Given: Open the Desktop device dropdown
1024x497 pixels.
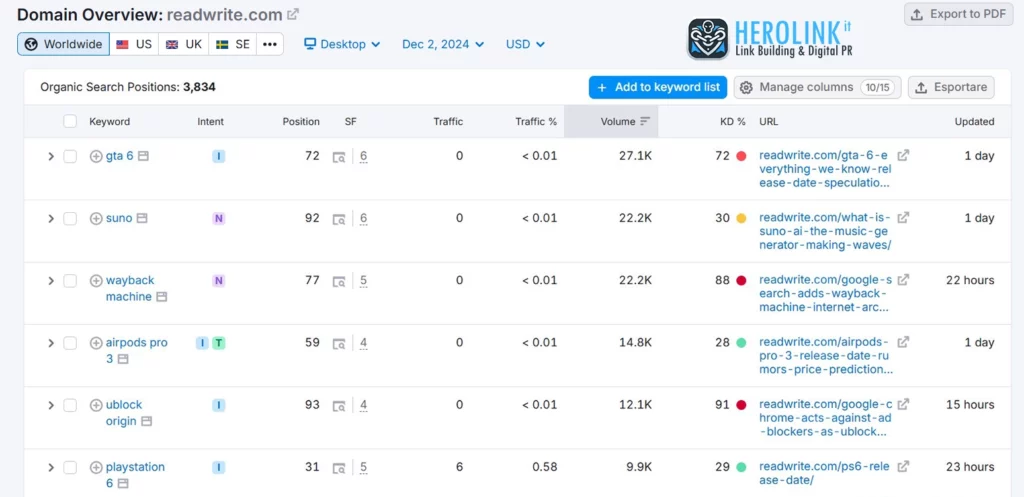Looking at the screenshot, I should (x=342, y=44).
